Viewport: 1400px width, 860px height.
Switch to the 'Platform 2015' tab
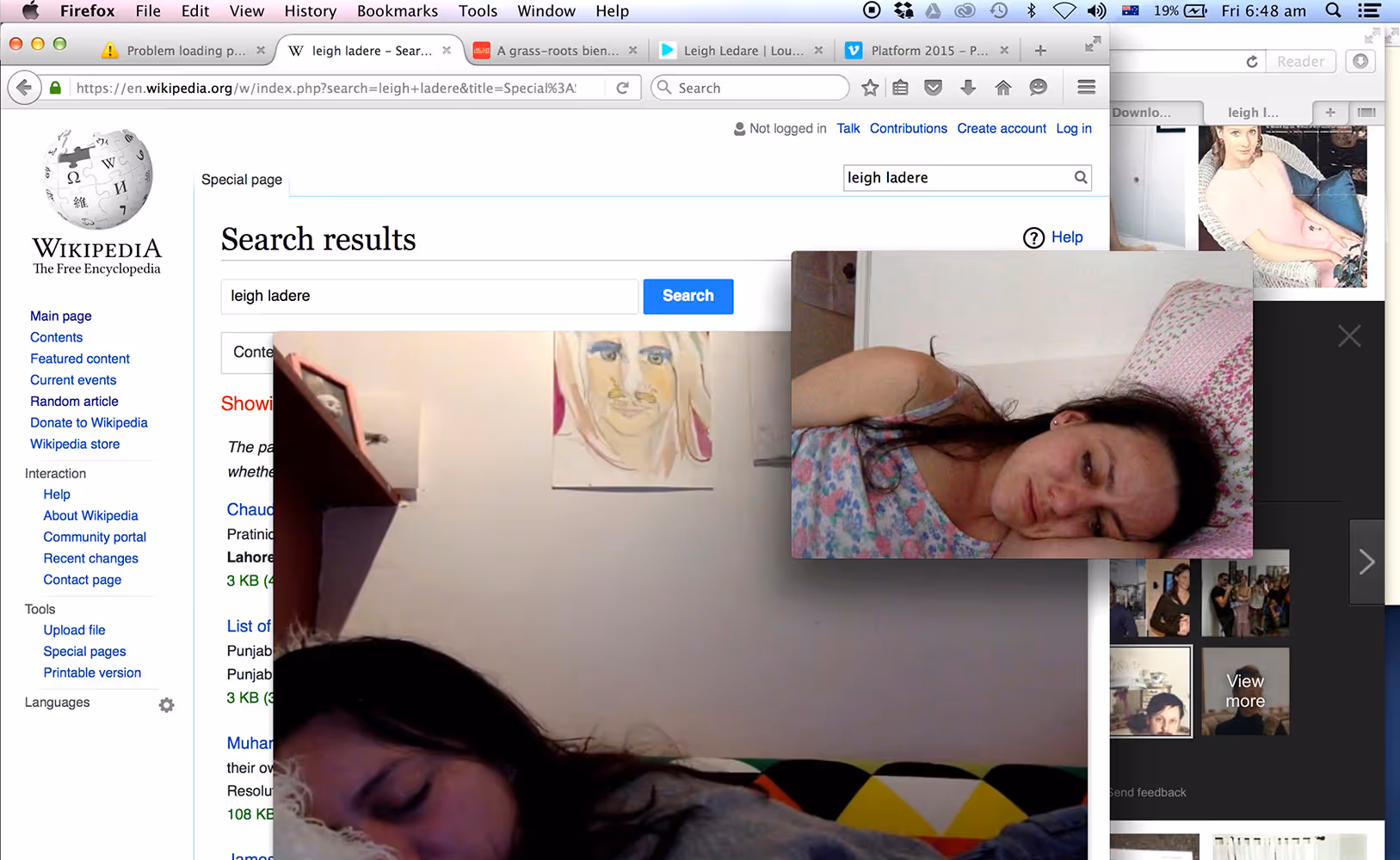[x=929, y=51]
